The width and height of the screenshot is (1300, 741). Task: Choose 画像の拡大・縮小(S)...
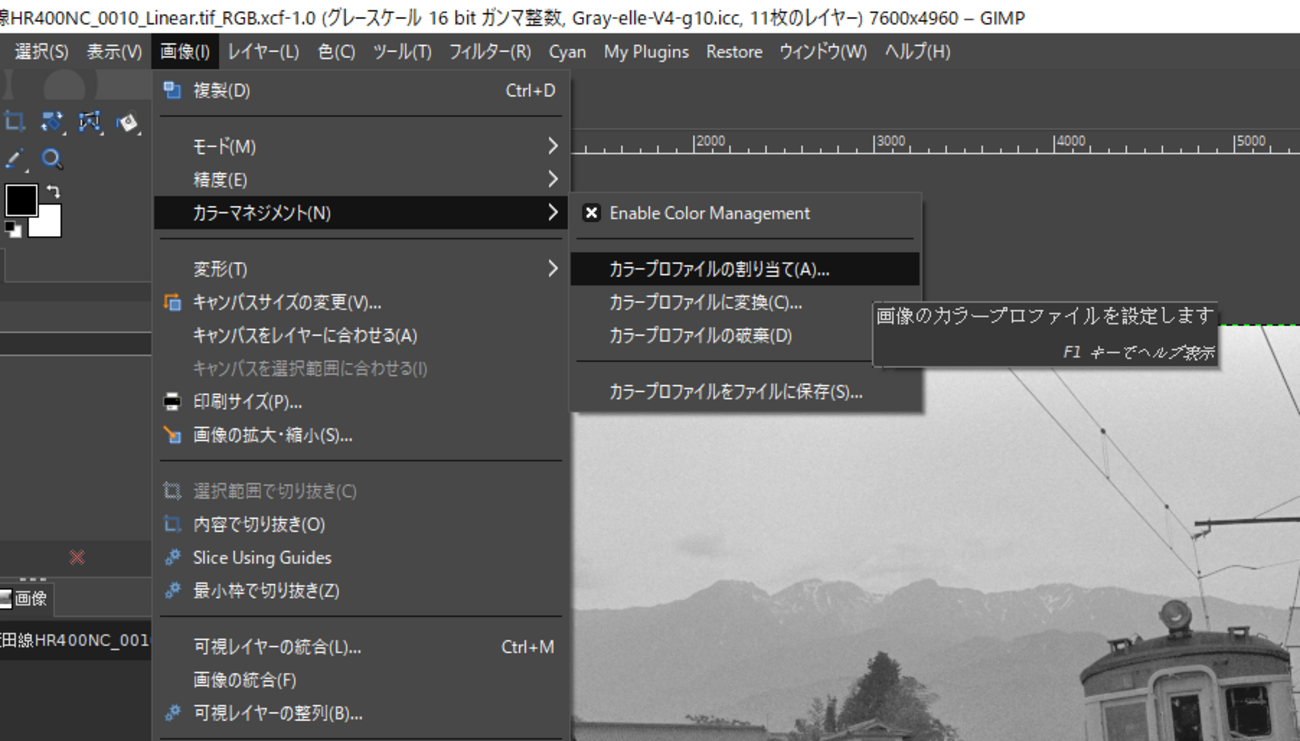360,435
